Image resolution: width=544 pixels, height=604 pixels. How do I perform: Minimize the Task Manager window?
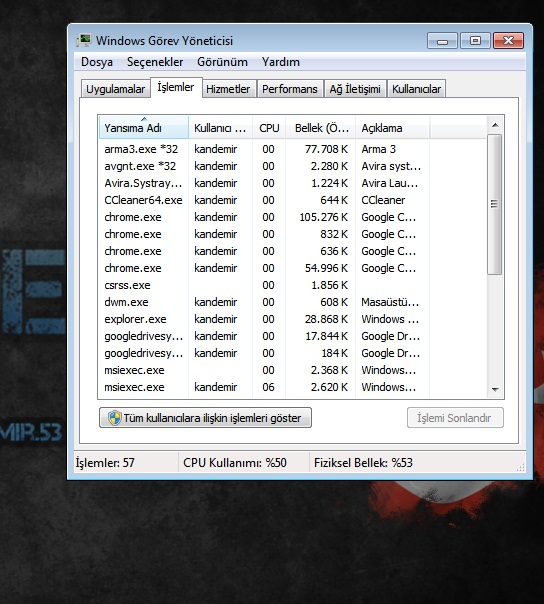click(442, 41)
